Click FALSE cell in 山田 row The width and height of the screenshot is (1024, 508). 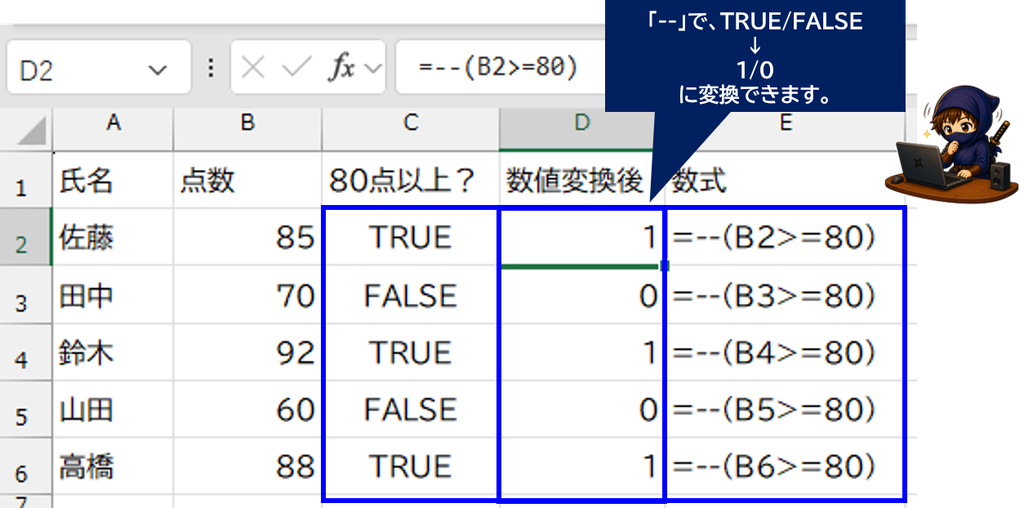coord(410,409)
